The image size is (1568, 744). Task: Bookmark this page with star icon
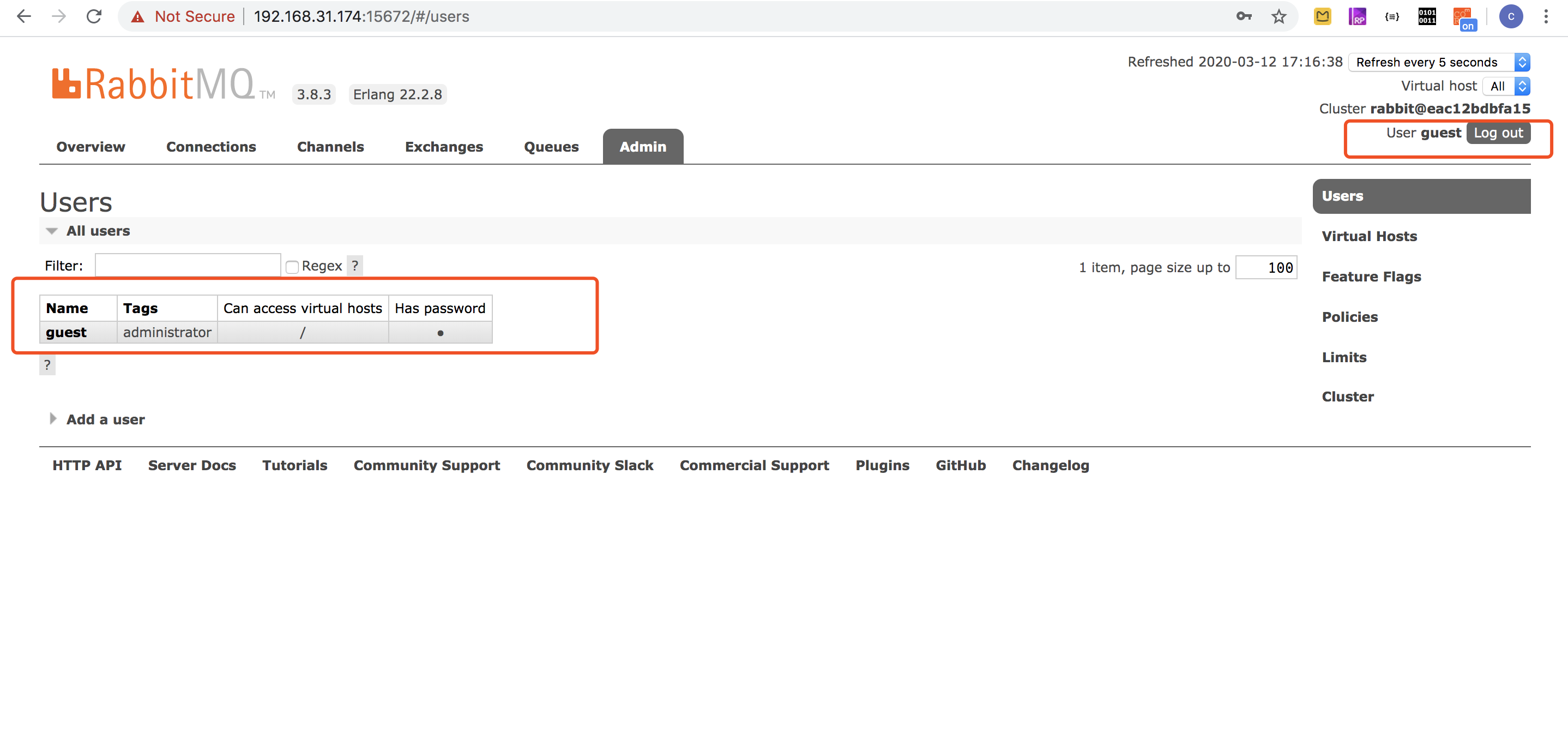click(1278, 16)
